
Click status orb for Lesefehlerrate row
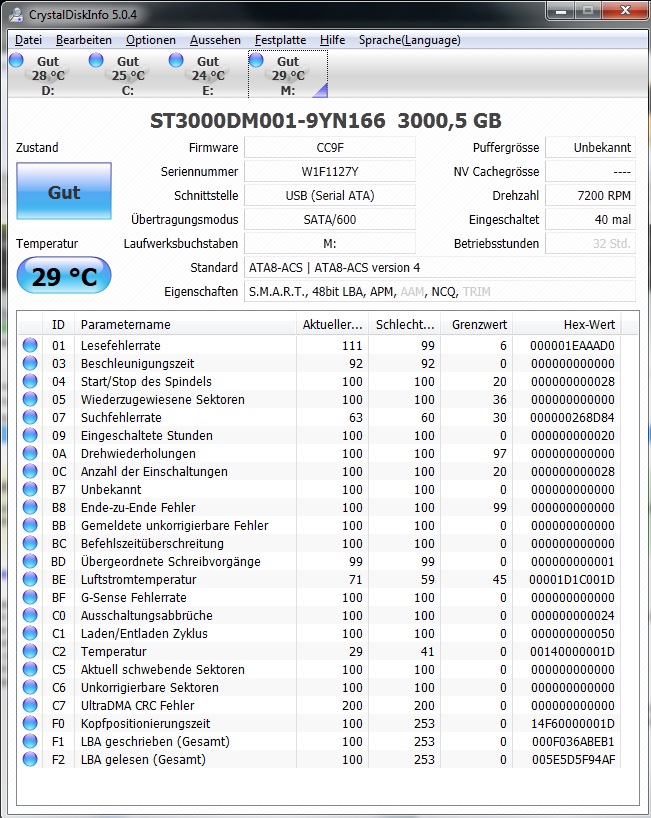coord(30,345)
